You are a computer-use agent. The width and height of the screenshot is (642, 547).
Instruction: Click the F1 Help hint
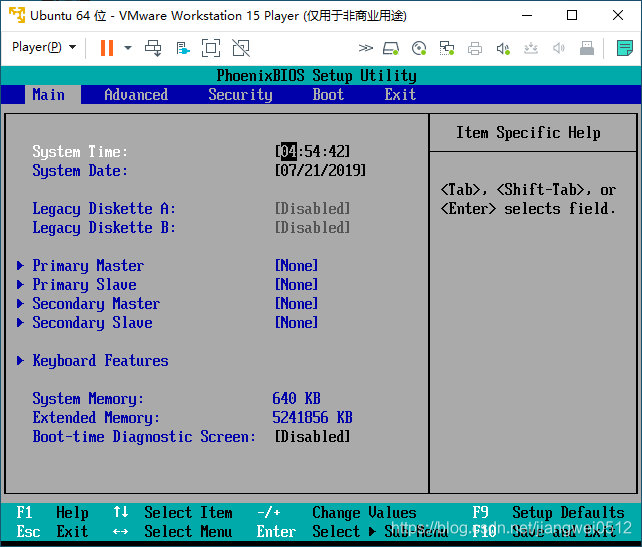(x=52, y=512)
